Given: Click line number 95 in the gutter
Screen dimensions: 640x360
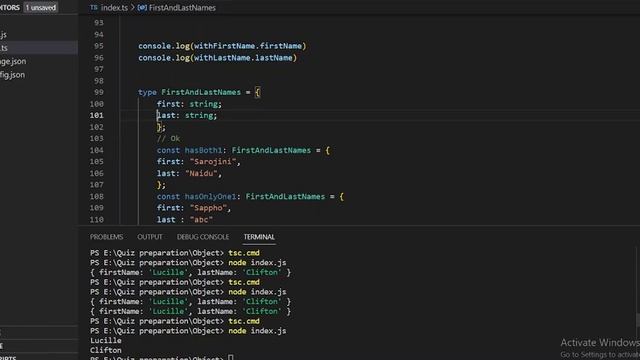Looking at the screenshot, I should click(99, 46).
